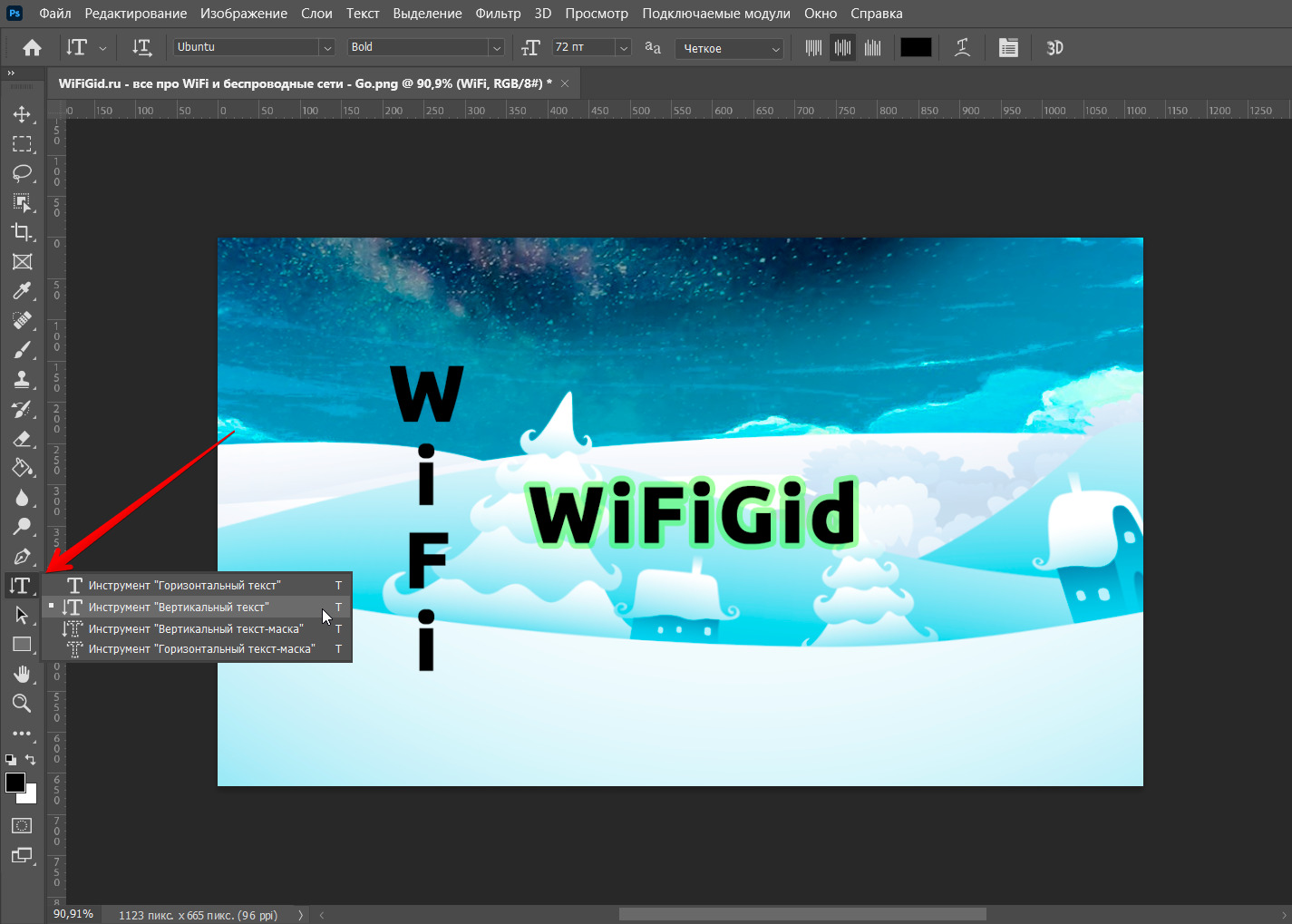This screenshot has height=924, width=1292.
Task: Select the Crop tool
Action: 22,232
